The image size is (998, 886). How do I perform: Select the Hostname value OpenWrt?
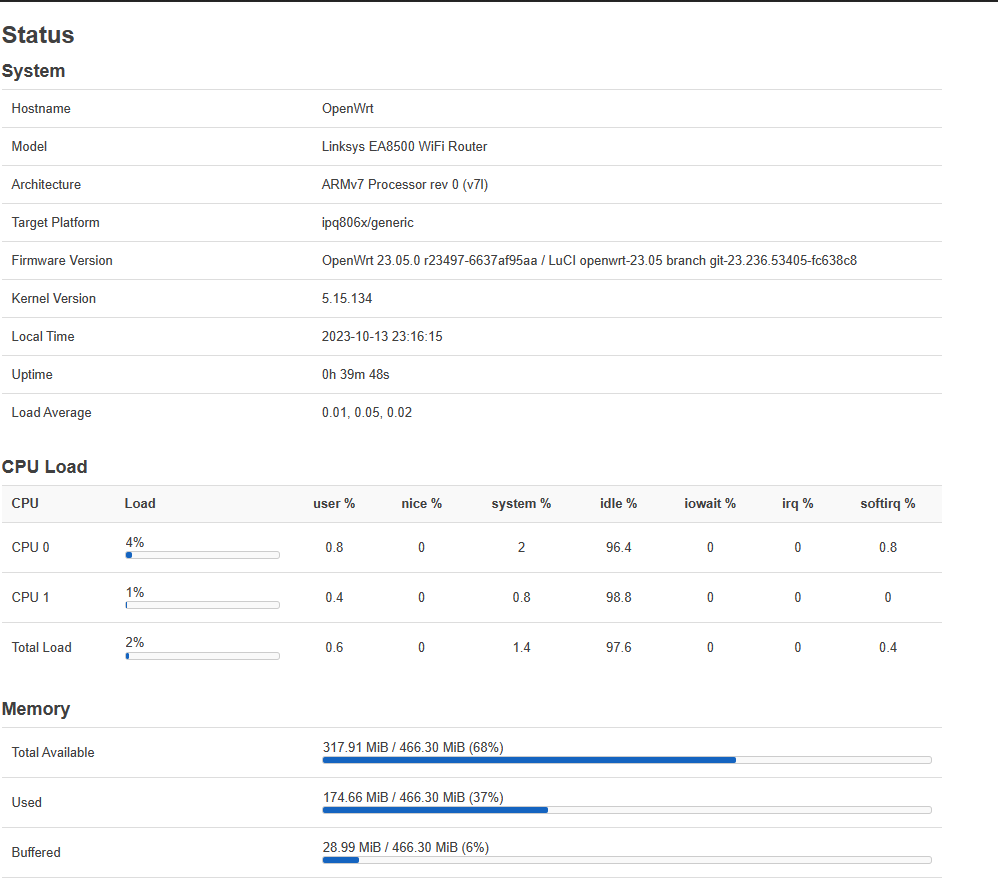pos(348,108)
